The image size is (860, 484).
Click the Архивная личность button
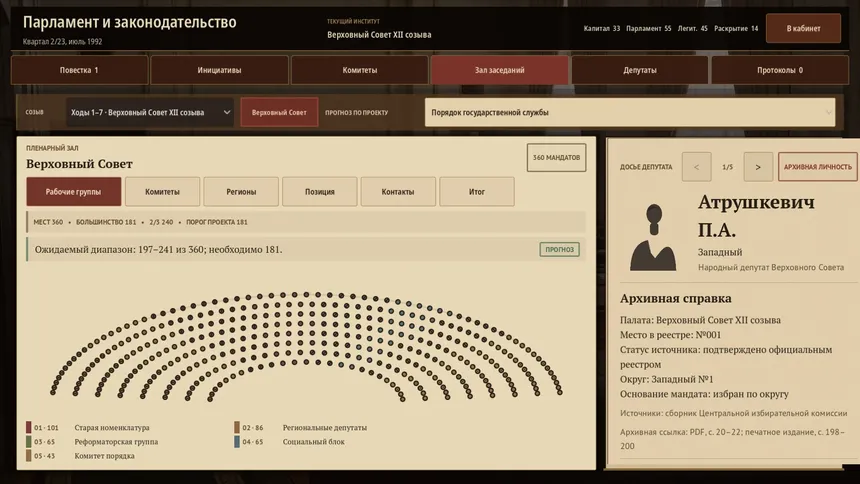pyautogui.click(x=818, y=167)
